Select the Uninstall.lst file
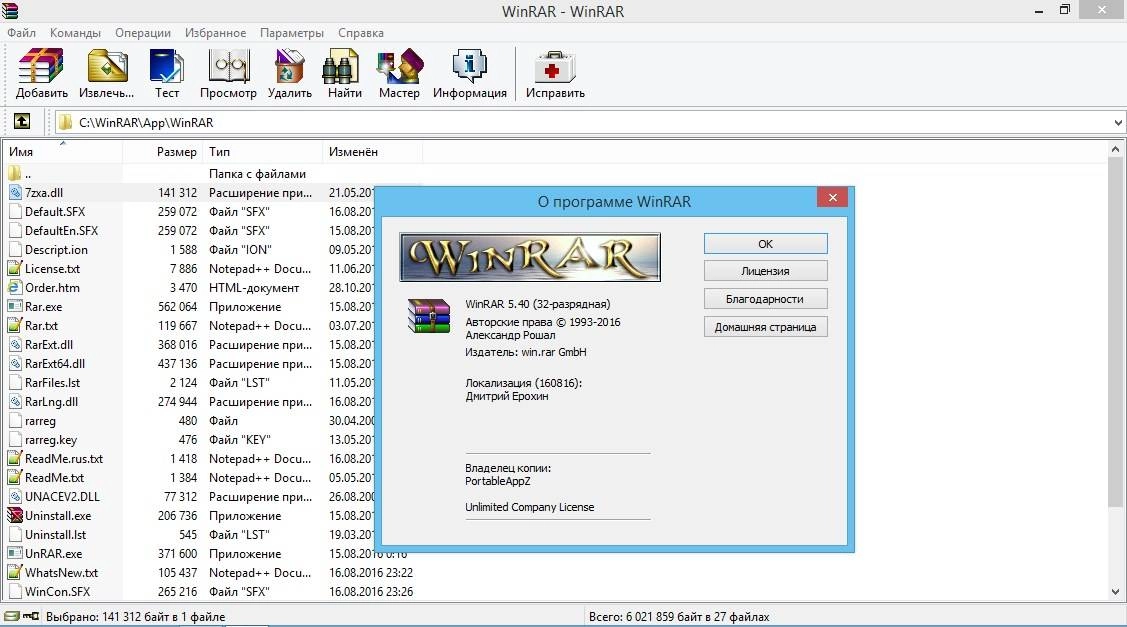 (x=55, y=535)
